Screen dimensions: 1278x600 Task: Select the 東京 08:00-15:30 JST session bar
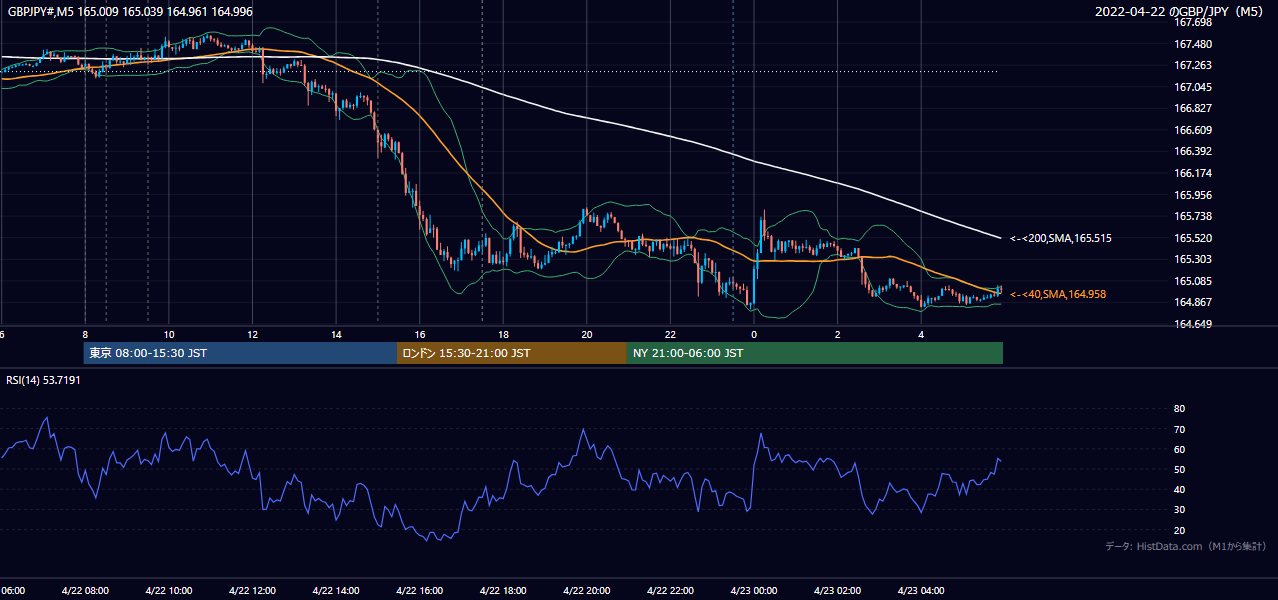point(240,353)
